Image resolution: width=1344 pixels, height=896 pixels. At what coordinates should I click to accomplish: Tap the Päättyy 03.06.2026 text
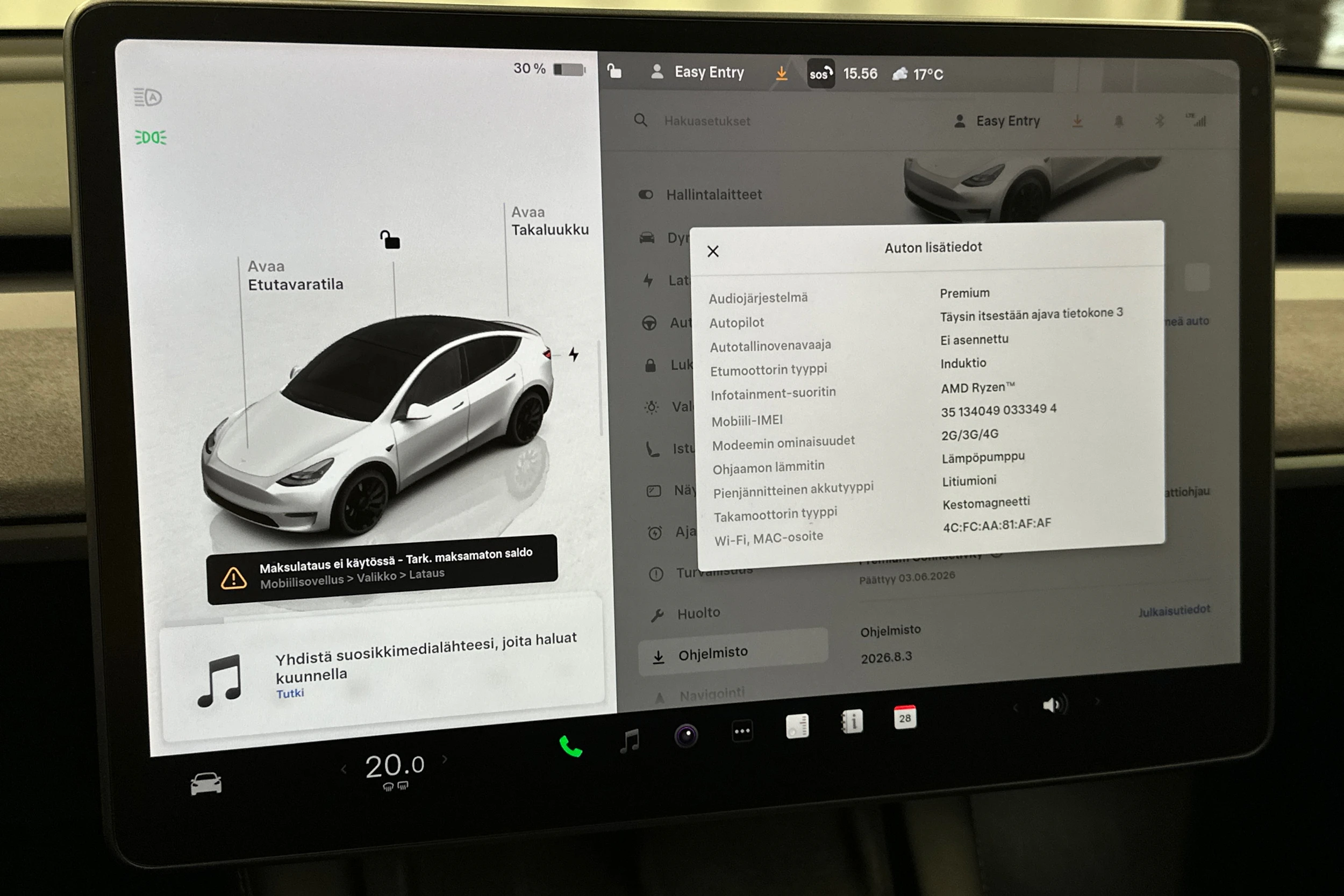[x=907, y=577]
